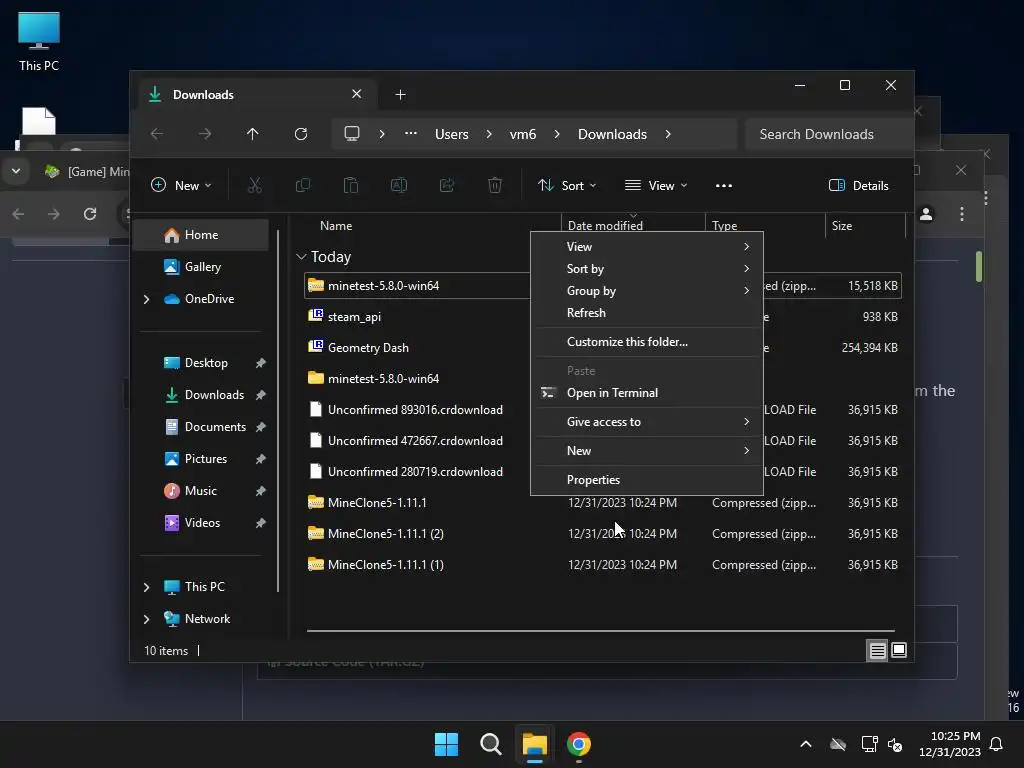Go to Home in navigation pane
The width and height of the screenshot is (1024, 768).
tap(200, 235)
